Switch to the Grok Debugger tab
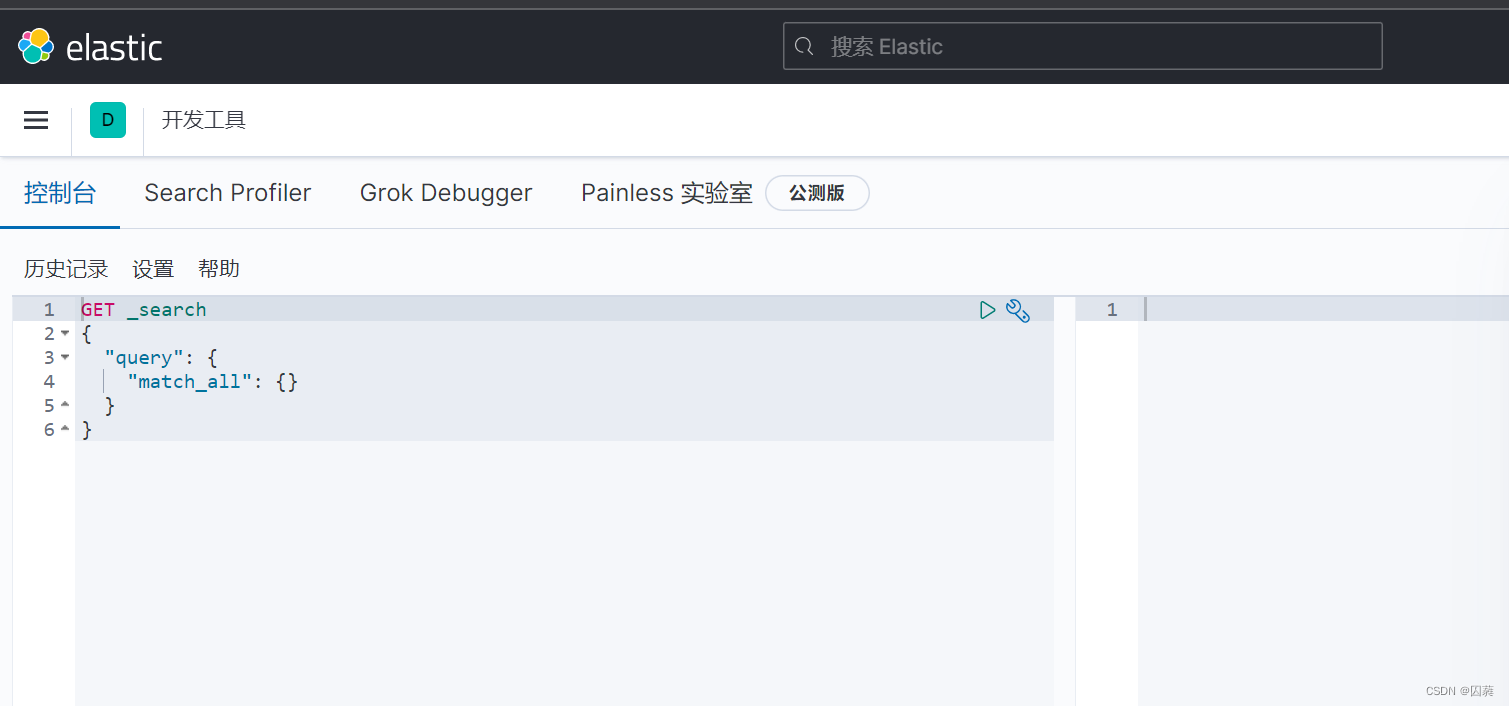 446,193
